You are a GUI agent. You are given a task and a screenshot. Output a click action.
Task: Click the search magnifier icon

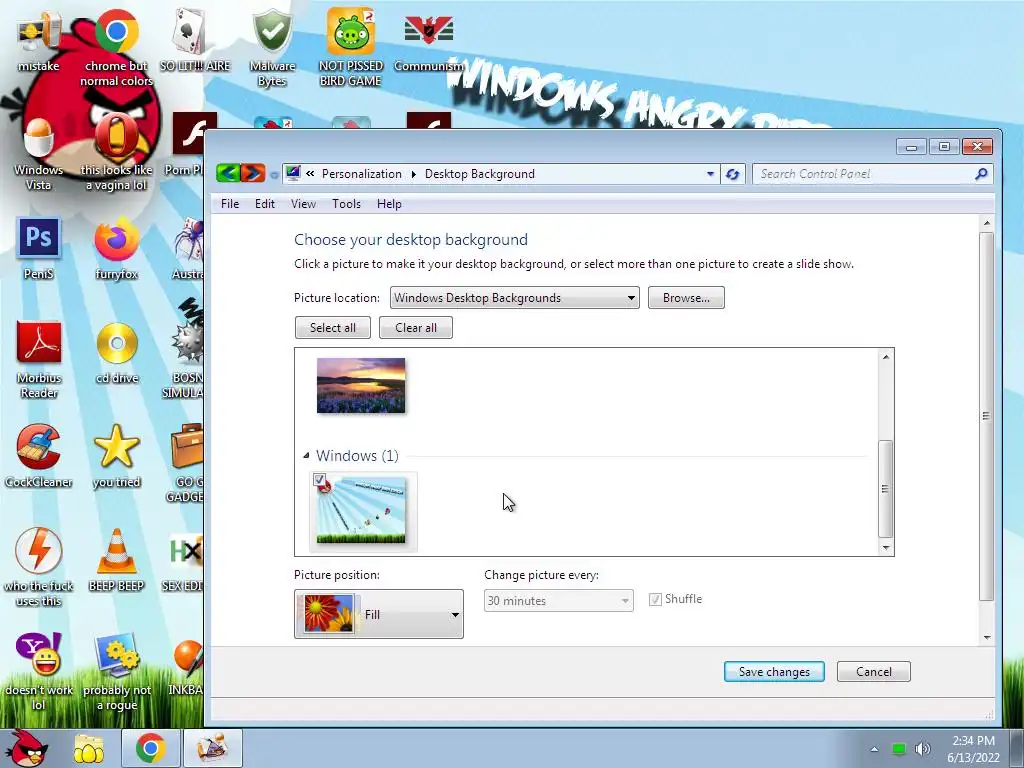981,174
